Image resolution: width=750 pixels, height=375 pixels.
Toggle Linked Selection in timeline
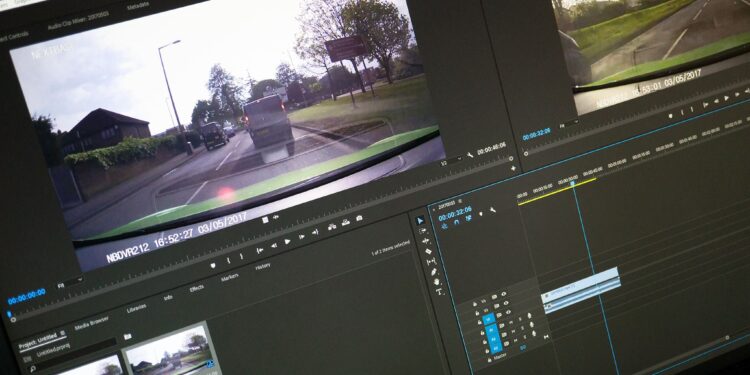click(468, 218)
